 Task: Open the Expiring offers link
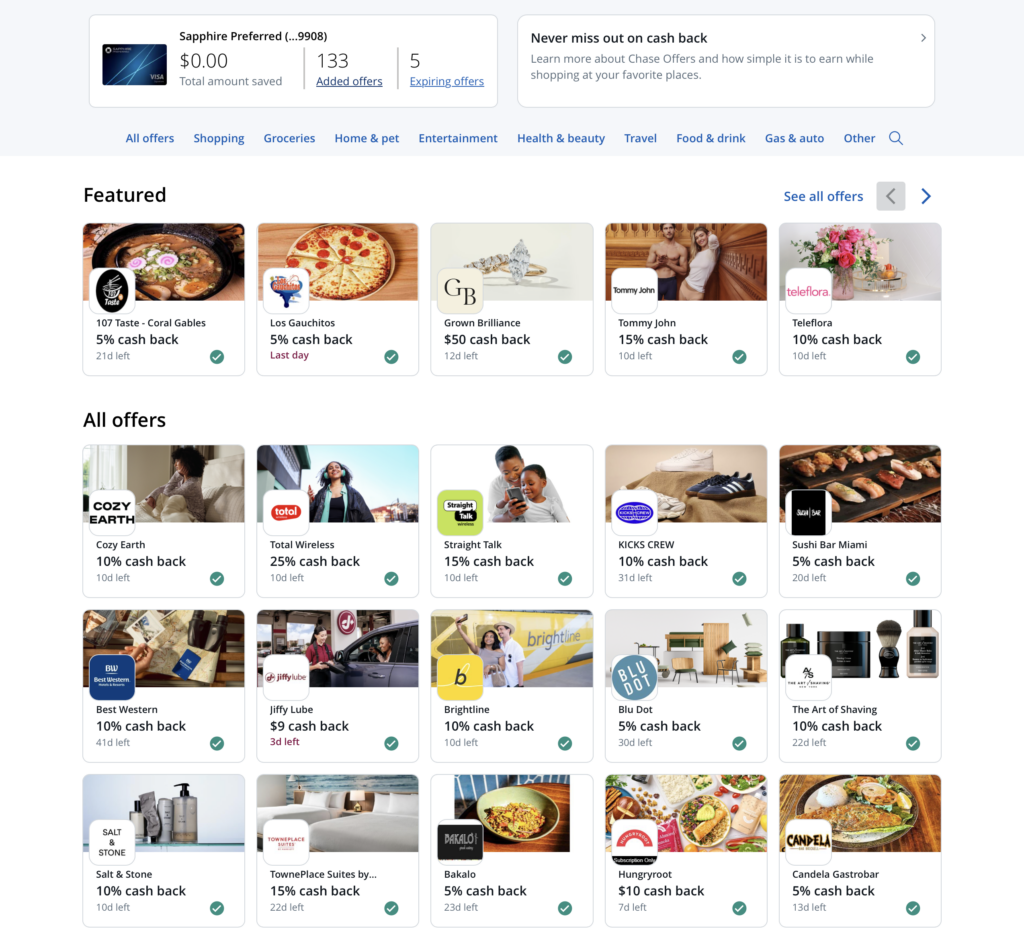[x=447, y=81]
